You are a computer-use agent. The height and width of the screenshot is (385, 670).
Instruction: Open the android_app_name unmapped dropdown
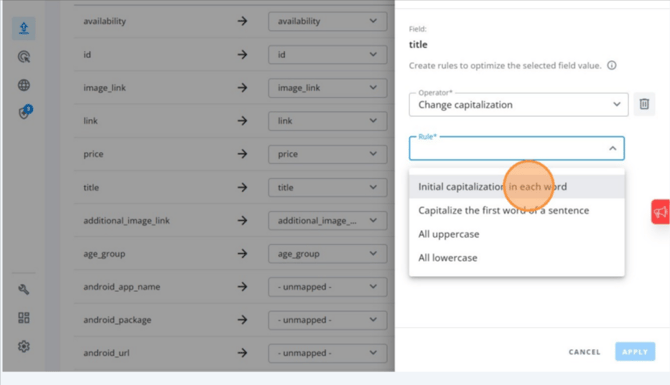click(328, 287)
